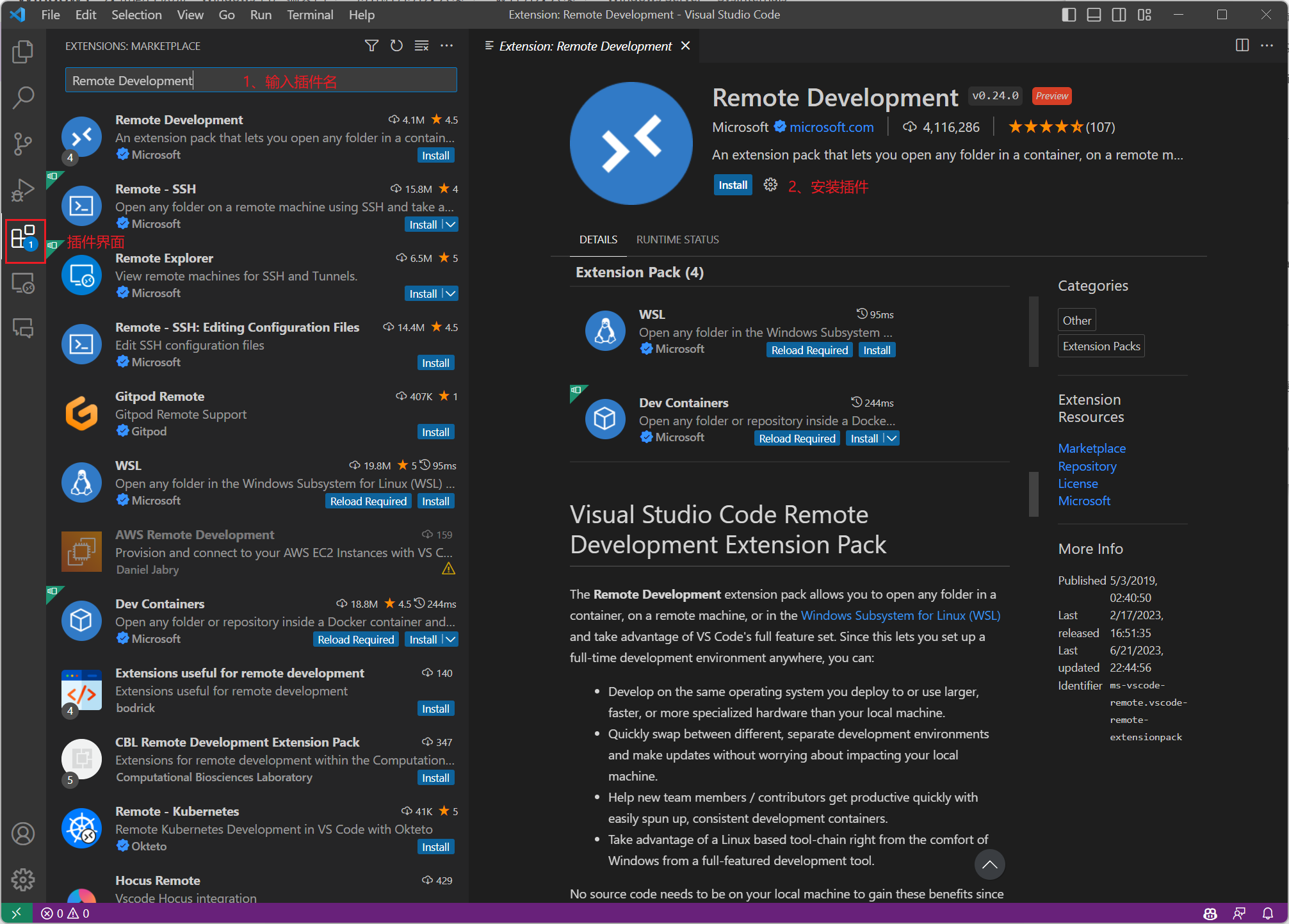The image size is (1289, 924).
Task: Expand Install options for Remote Explorer
Action: (451, 293)
